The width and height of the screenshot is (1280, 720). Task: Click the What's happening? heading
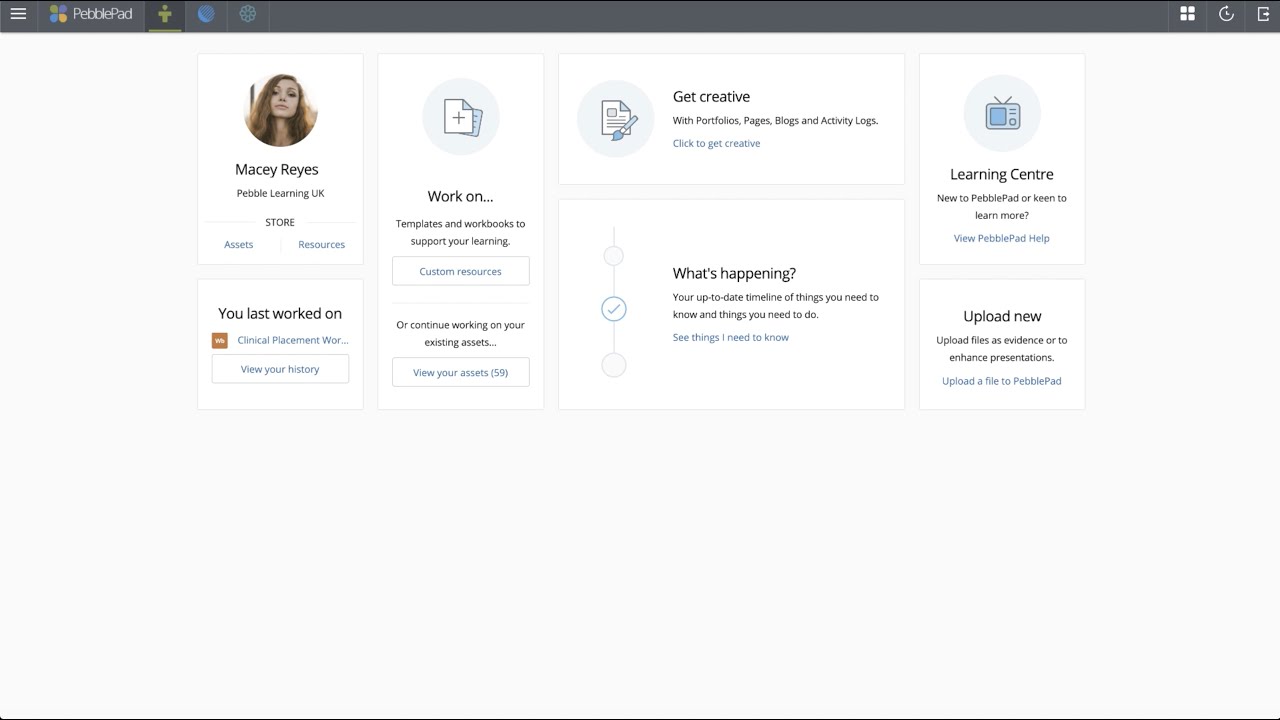734,273
